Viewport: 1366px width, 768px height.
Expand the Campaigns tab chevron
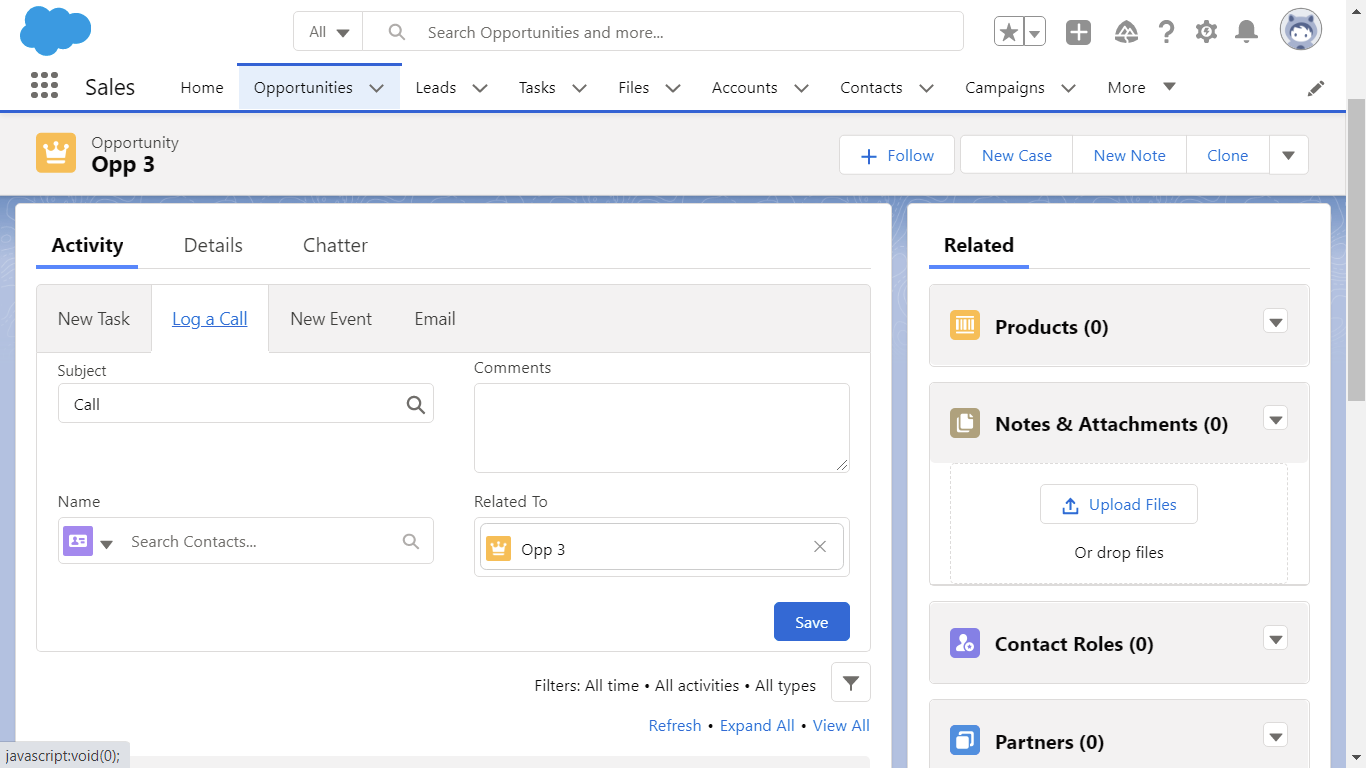coord(1068,88)
